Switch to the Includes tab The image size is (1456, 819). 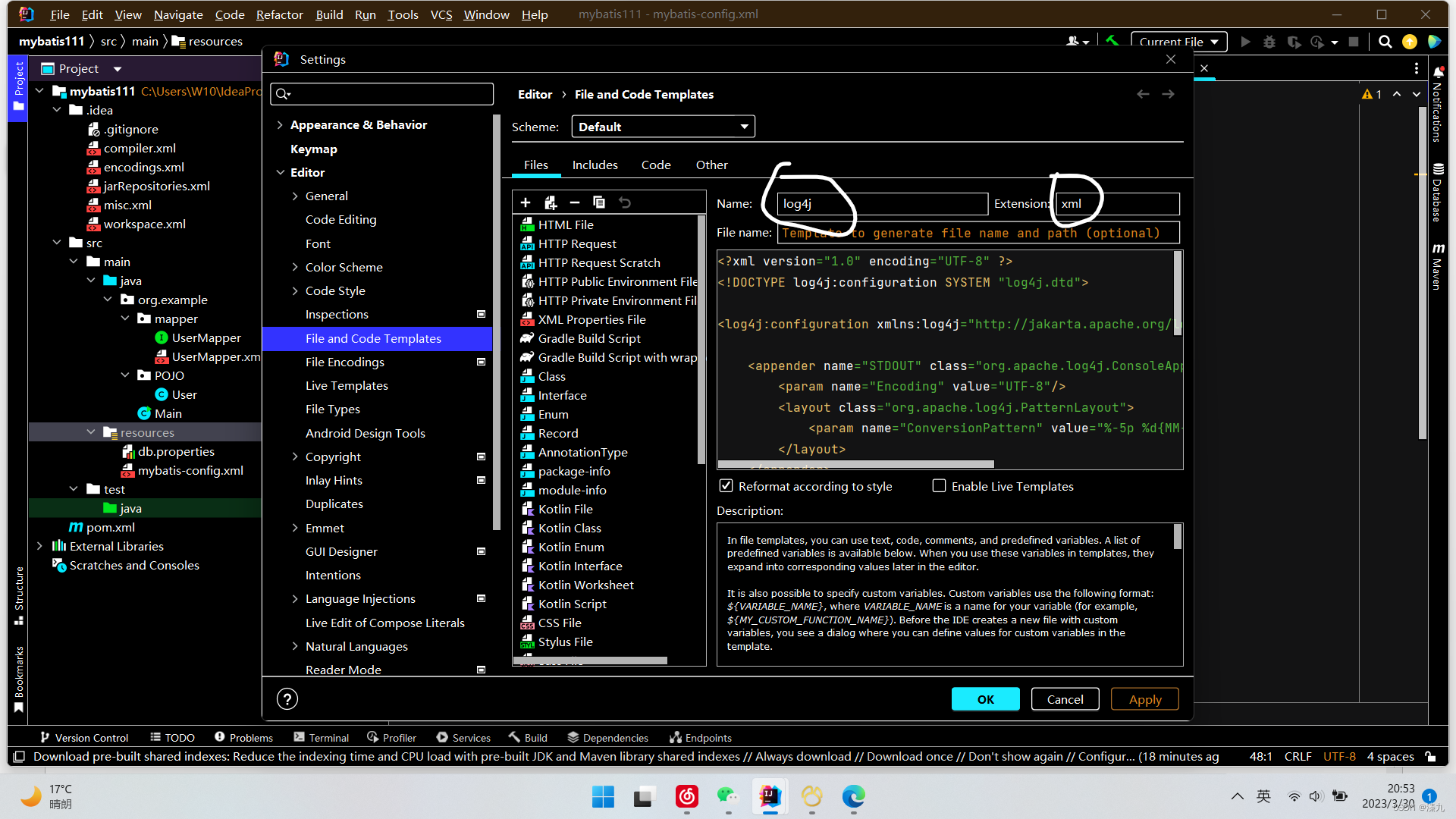point(595,165)
